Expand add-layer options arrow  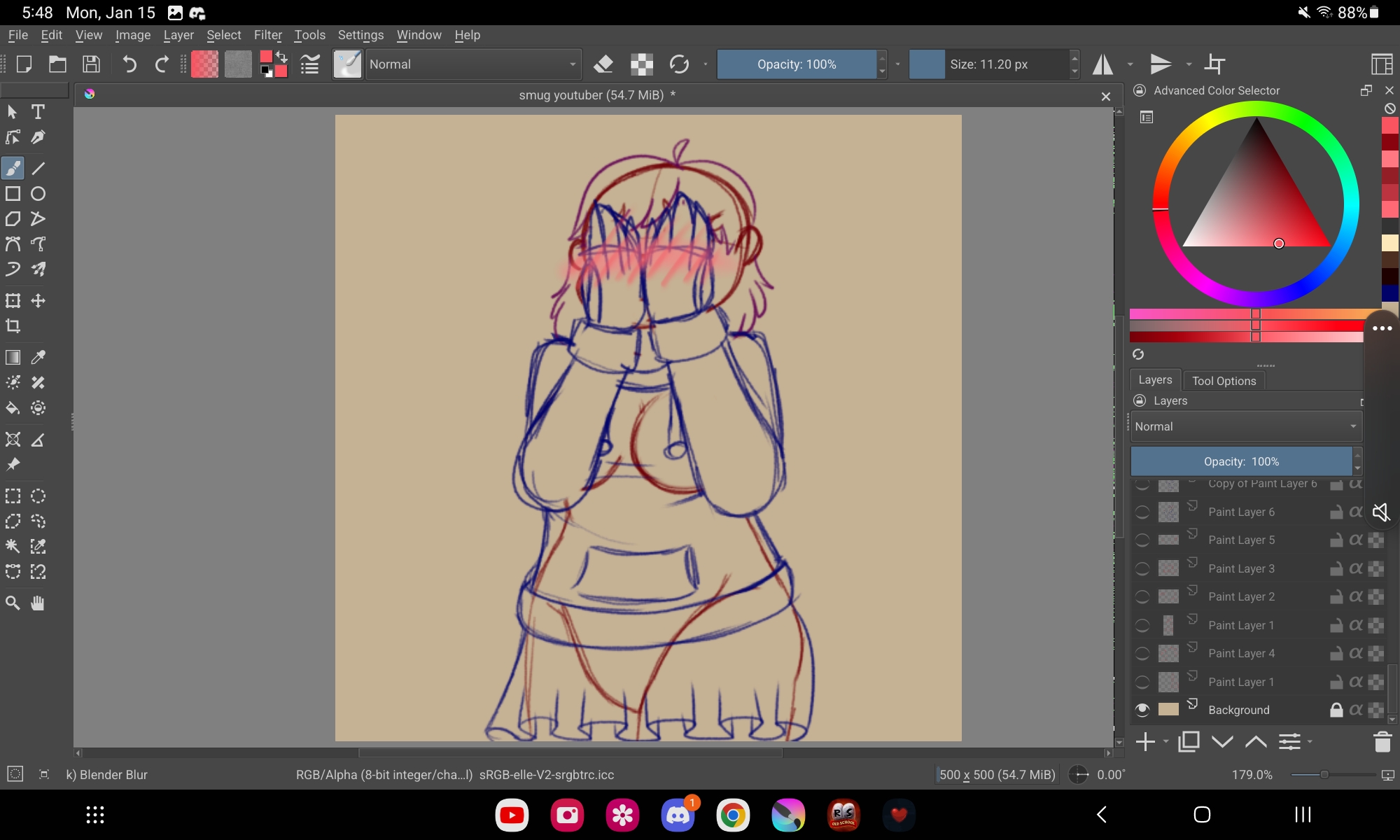(x=1165, y=742)
